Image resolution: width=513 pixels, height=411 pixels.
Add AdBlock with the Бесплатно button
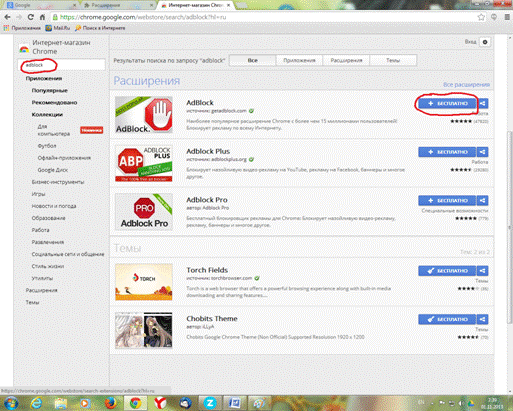447,103
